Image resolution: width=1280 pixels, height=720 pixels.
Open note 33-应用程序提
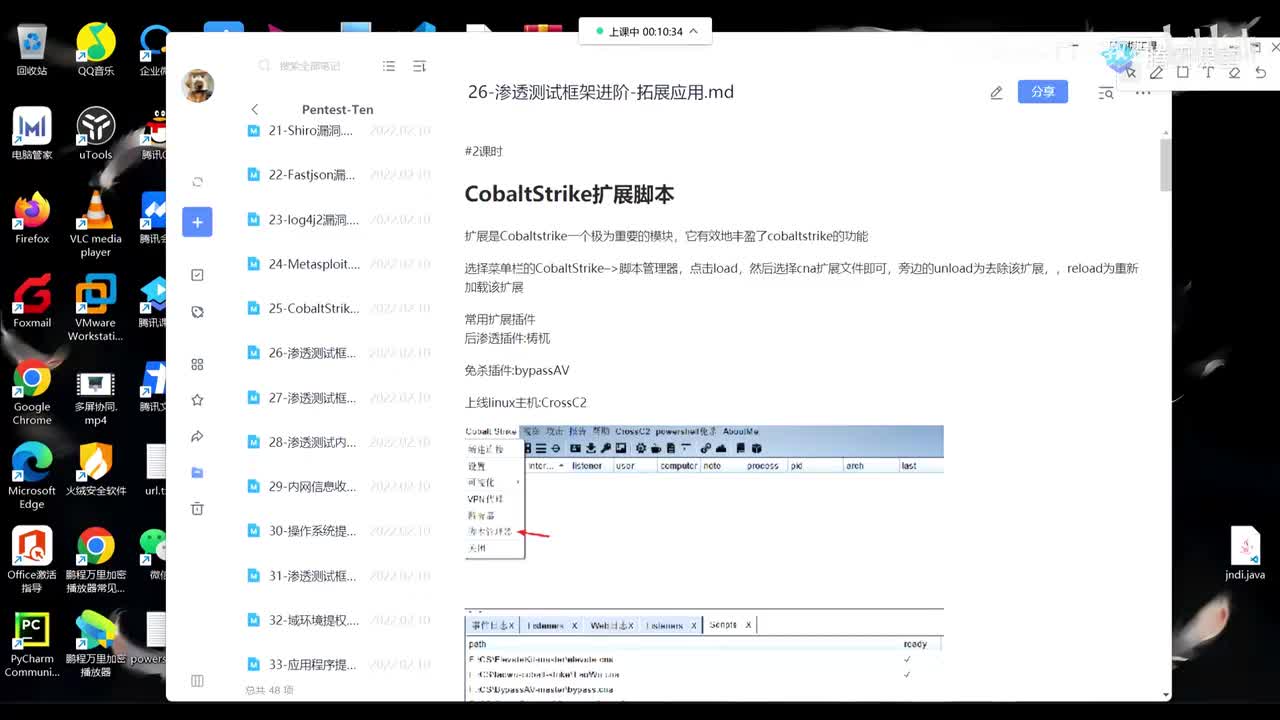[337, 664]
